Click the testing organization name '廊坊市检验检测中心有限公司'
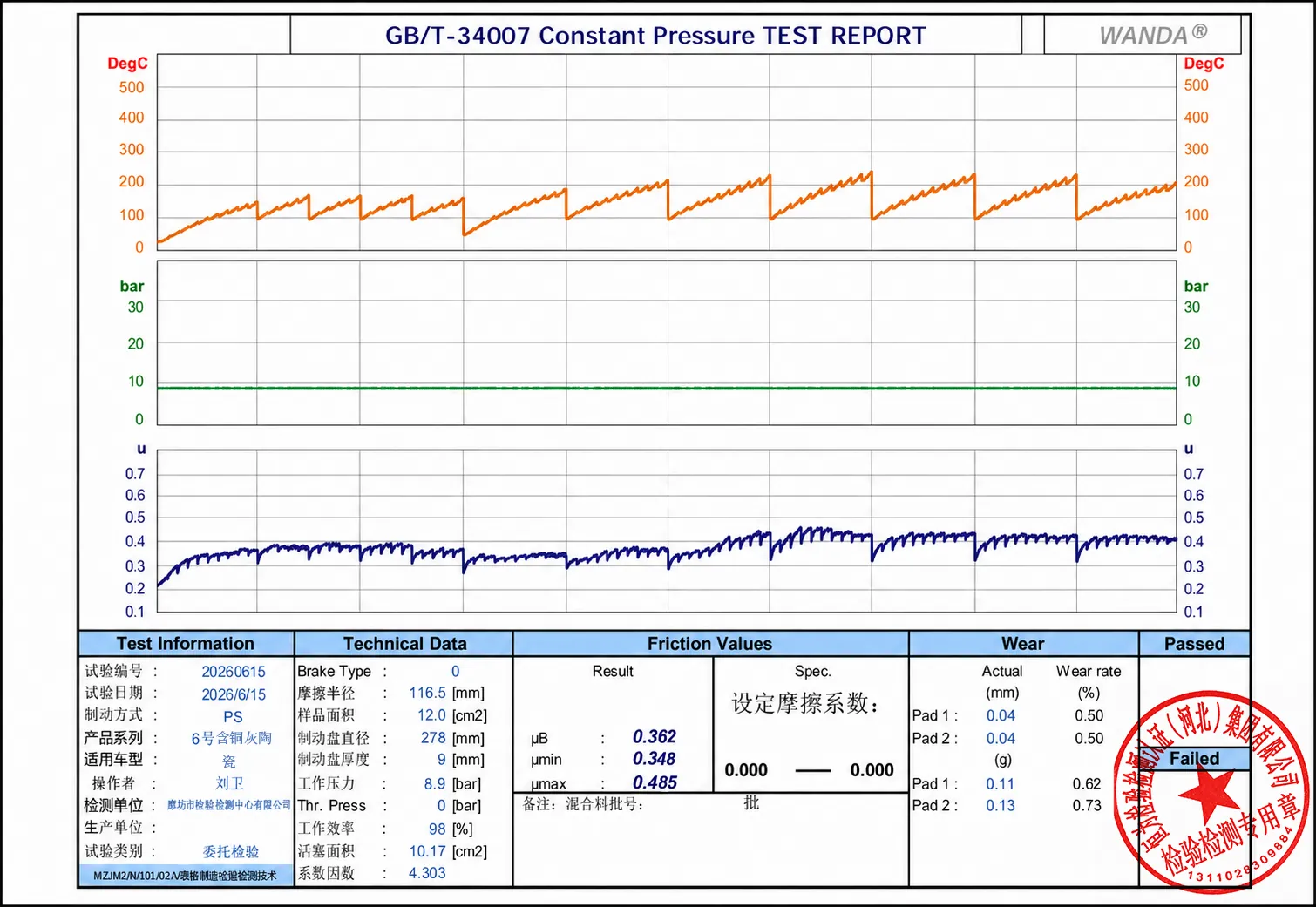This screenshot has width=1316, height=907. click(229, 805)
